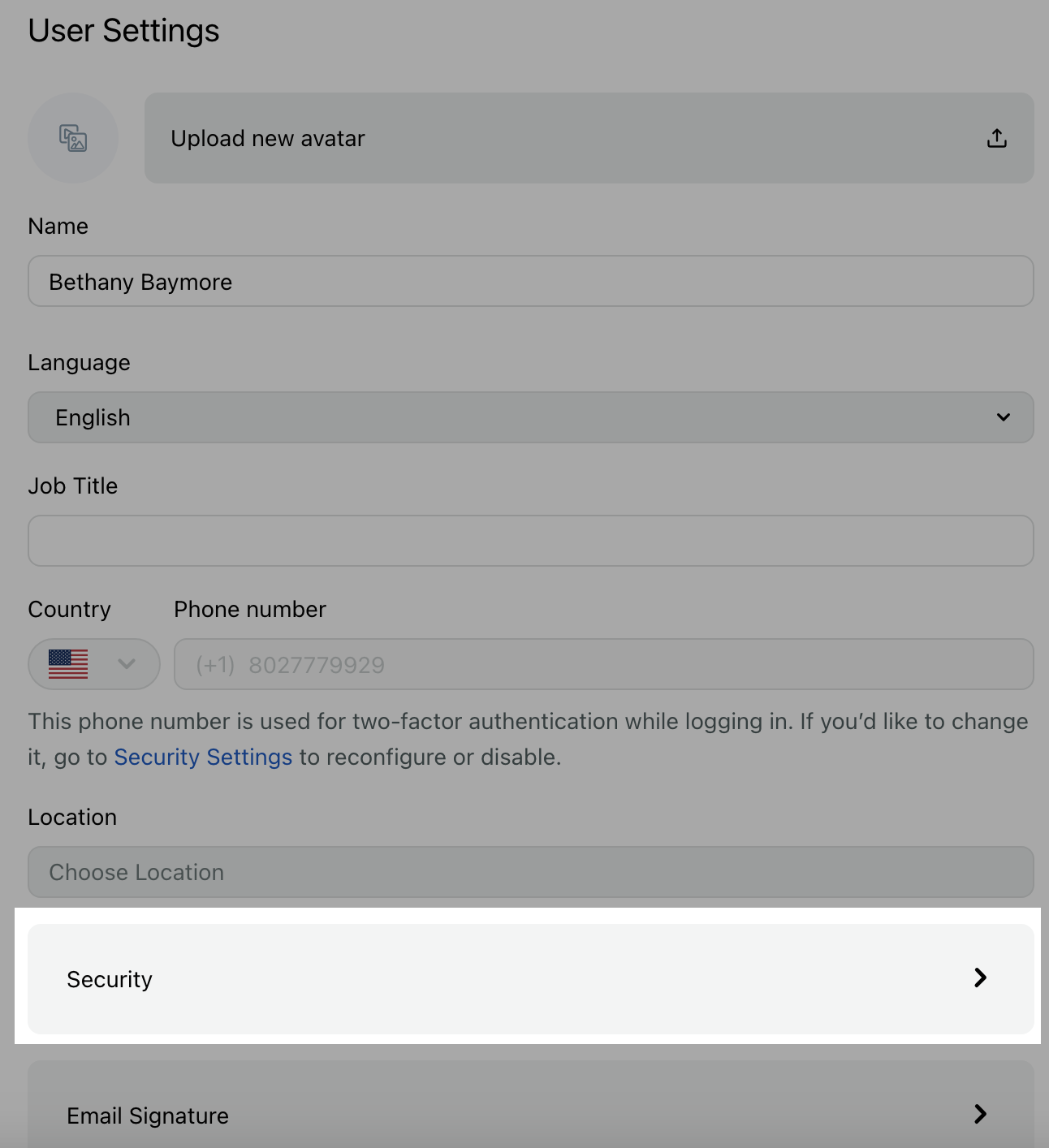The width and height of the screenshot is (1049, 1148).
Task: Open the Security section
Action: [x=531, y=979]
